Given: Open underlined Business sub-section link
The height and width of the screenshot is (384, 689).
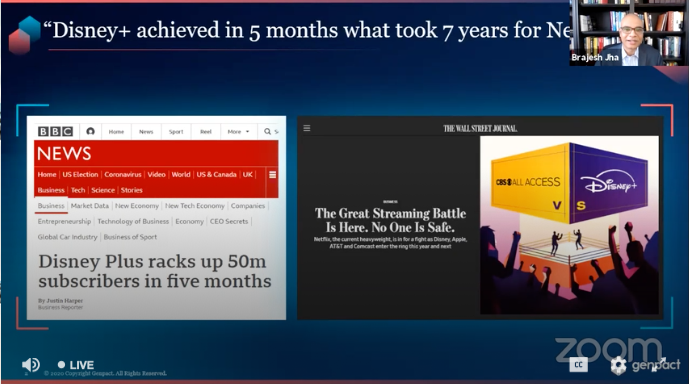Looking at the screenshot, I should [51, 206].
